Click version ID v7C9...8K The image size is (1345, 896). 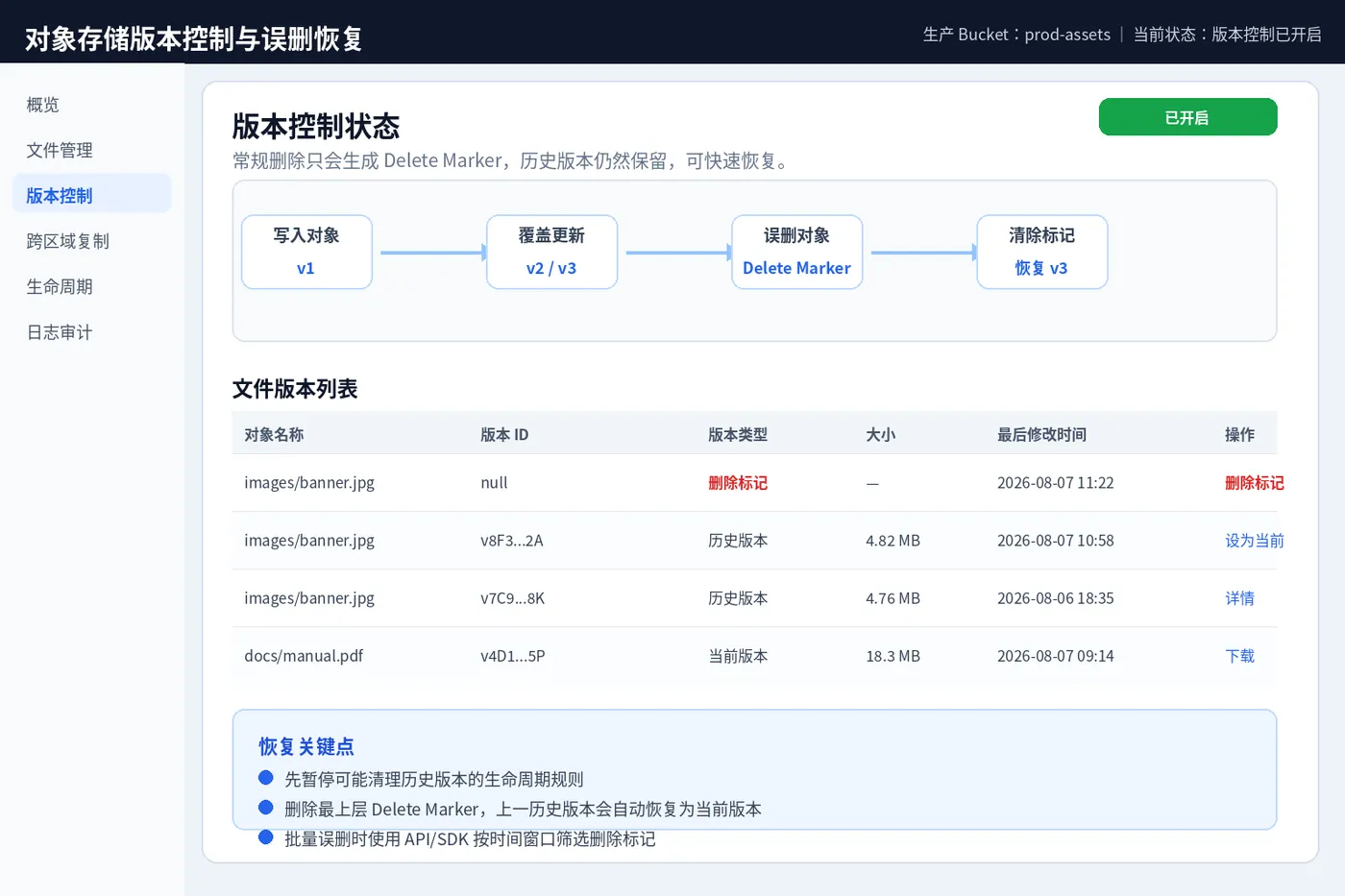tap(512, 598)
